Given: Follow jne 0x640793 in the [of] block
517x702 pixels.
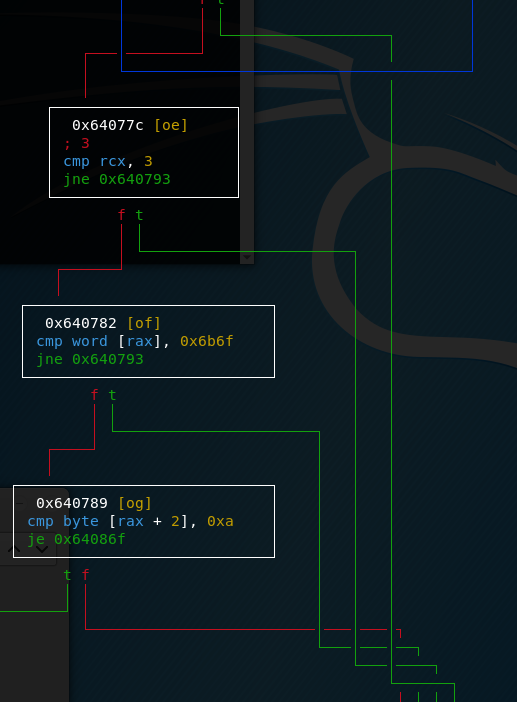Looking at the screenshot, I should tap(90, 360).
